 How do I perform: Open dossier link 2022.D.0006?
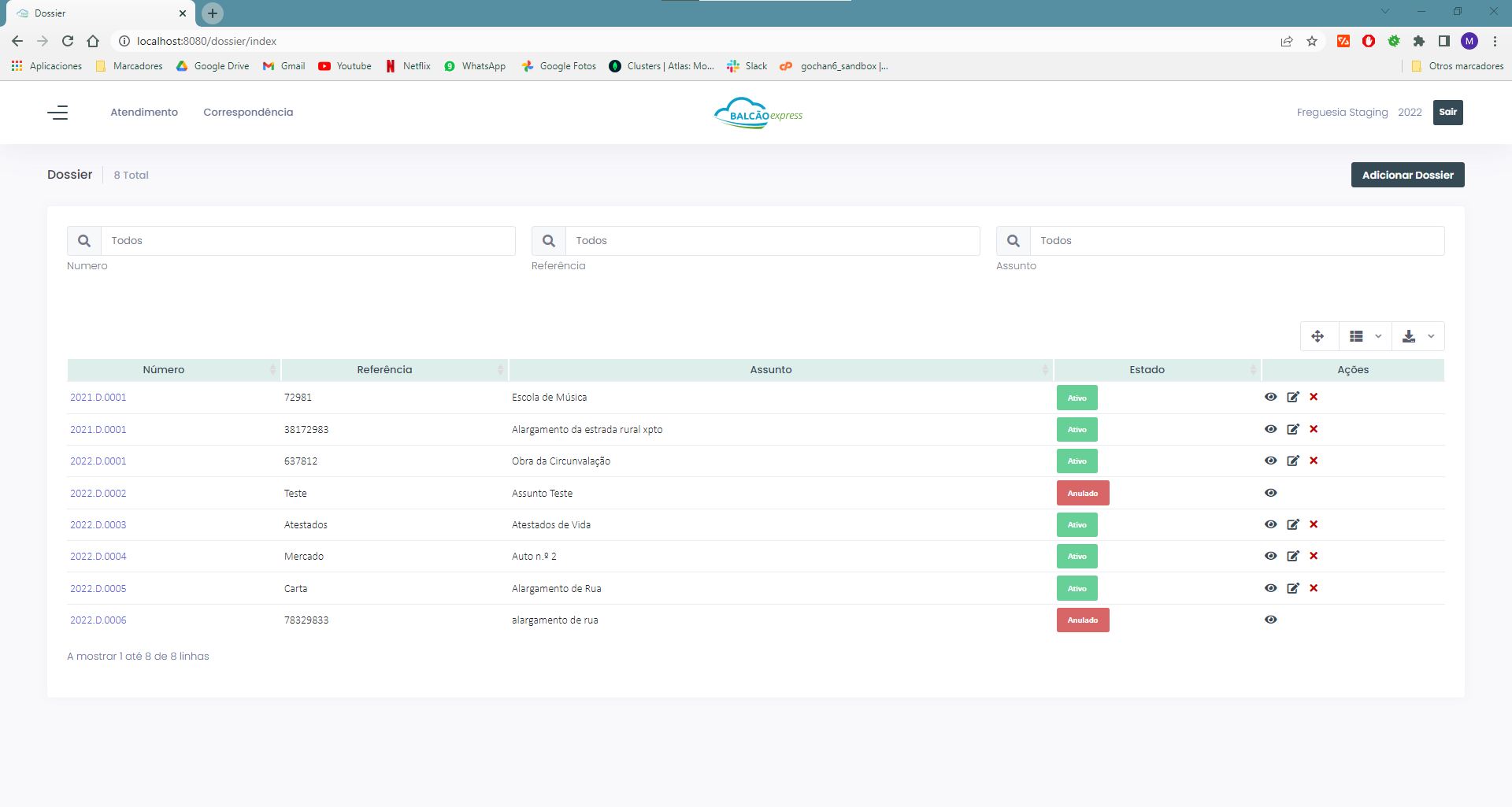(x=98, y=620)
